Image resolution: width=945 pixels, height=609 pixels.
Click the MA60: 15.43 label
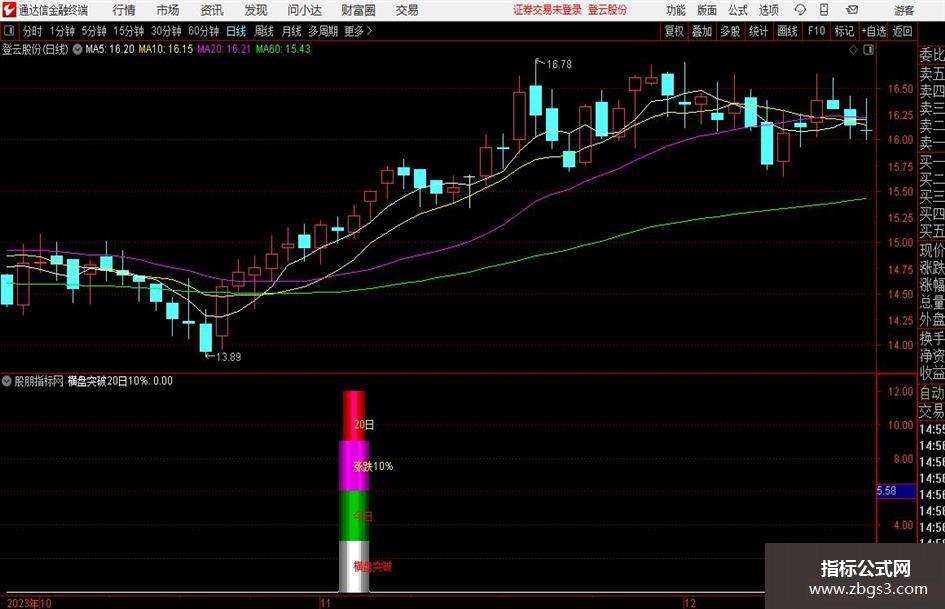(283, 49)
